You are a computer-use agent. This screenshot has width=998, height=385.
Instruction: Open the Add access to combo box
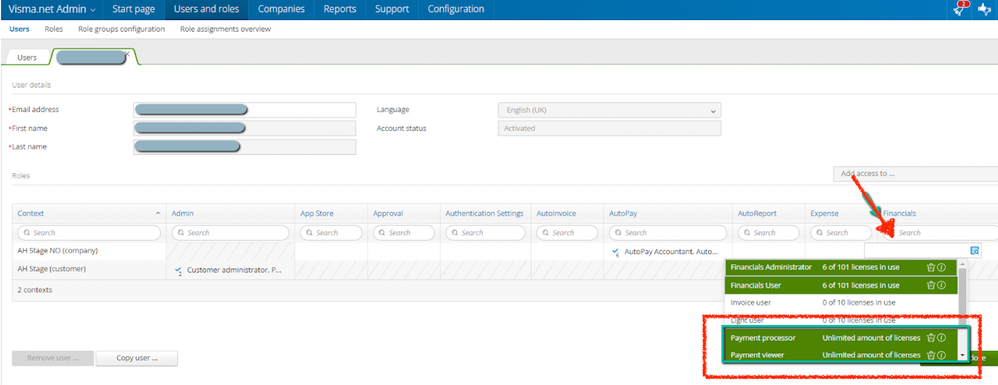point(915,174)
